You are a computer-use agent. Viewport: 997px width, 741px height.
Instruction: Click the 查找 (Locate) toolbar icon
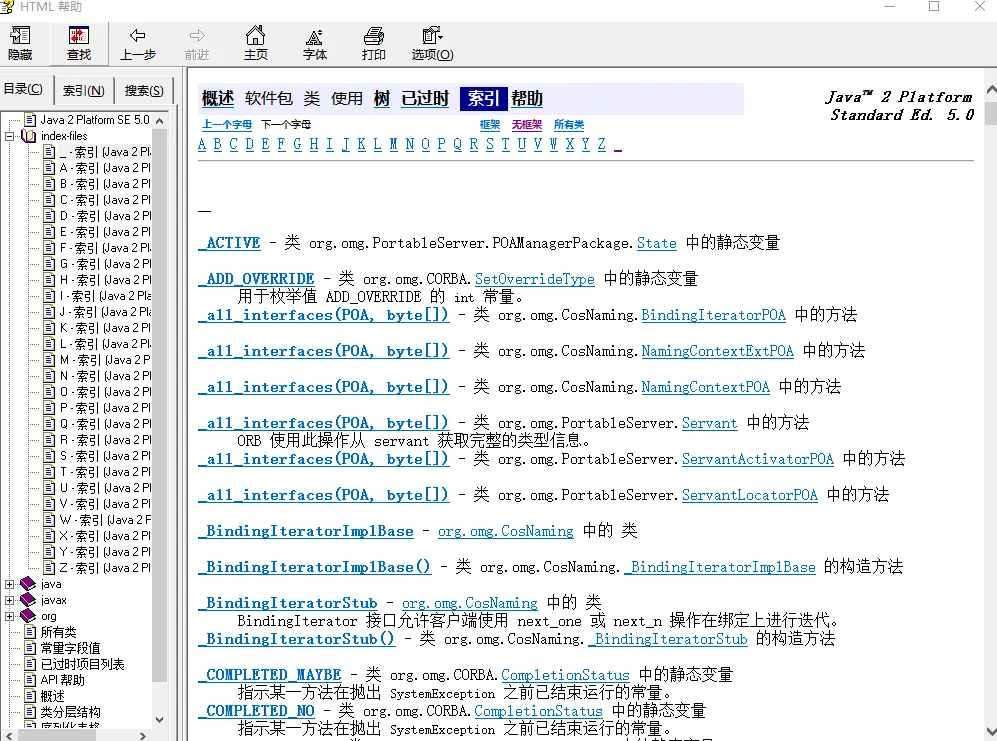(x=78, y=43)
